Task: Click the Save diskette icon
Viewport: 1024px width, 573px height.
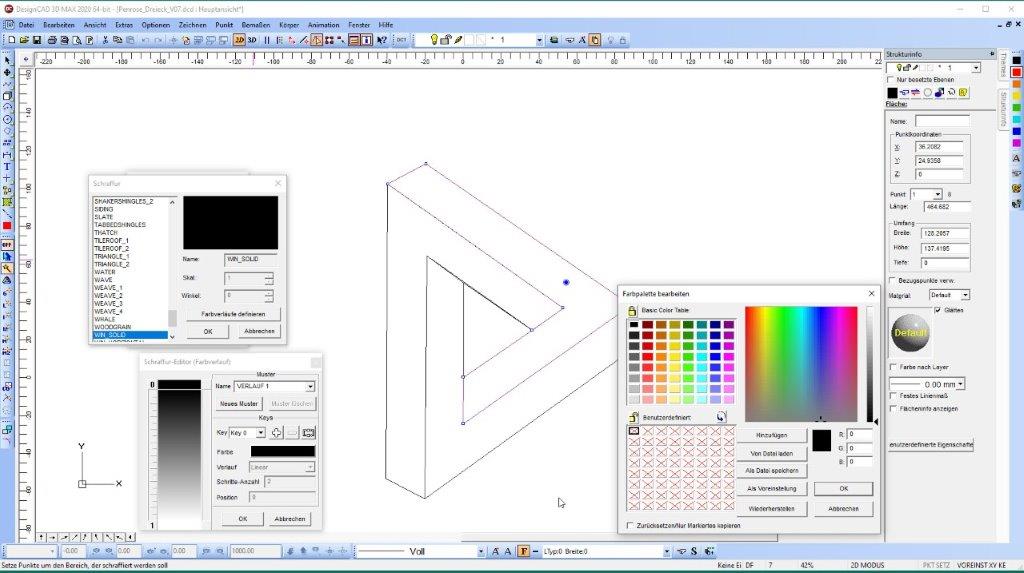Action: [37, 40]
